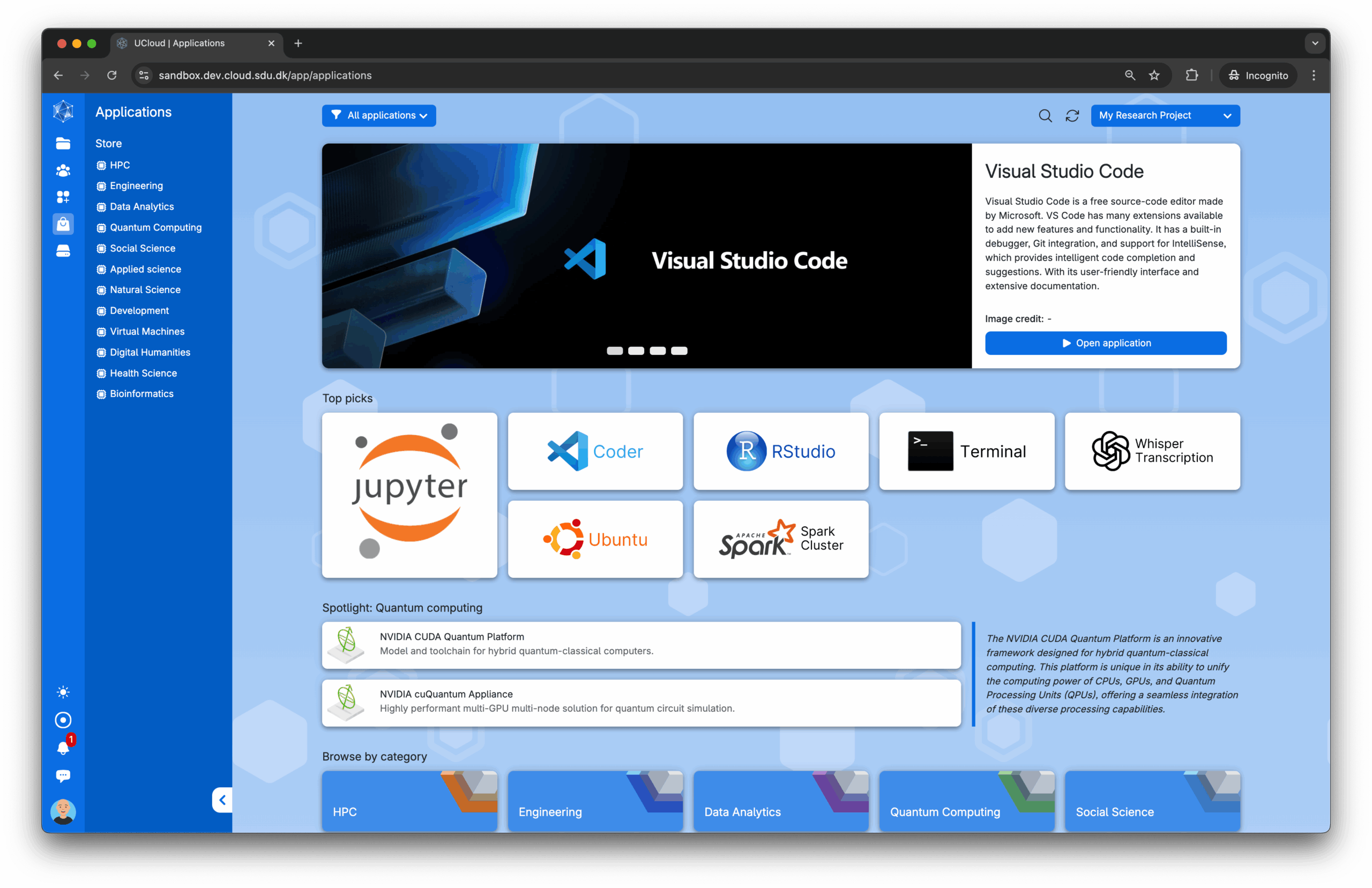Click the circular target icon in sidebar

63,720
